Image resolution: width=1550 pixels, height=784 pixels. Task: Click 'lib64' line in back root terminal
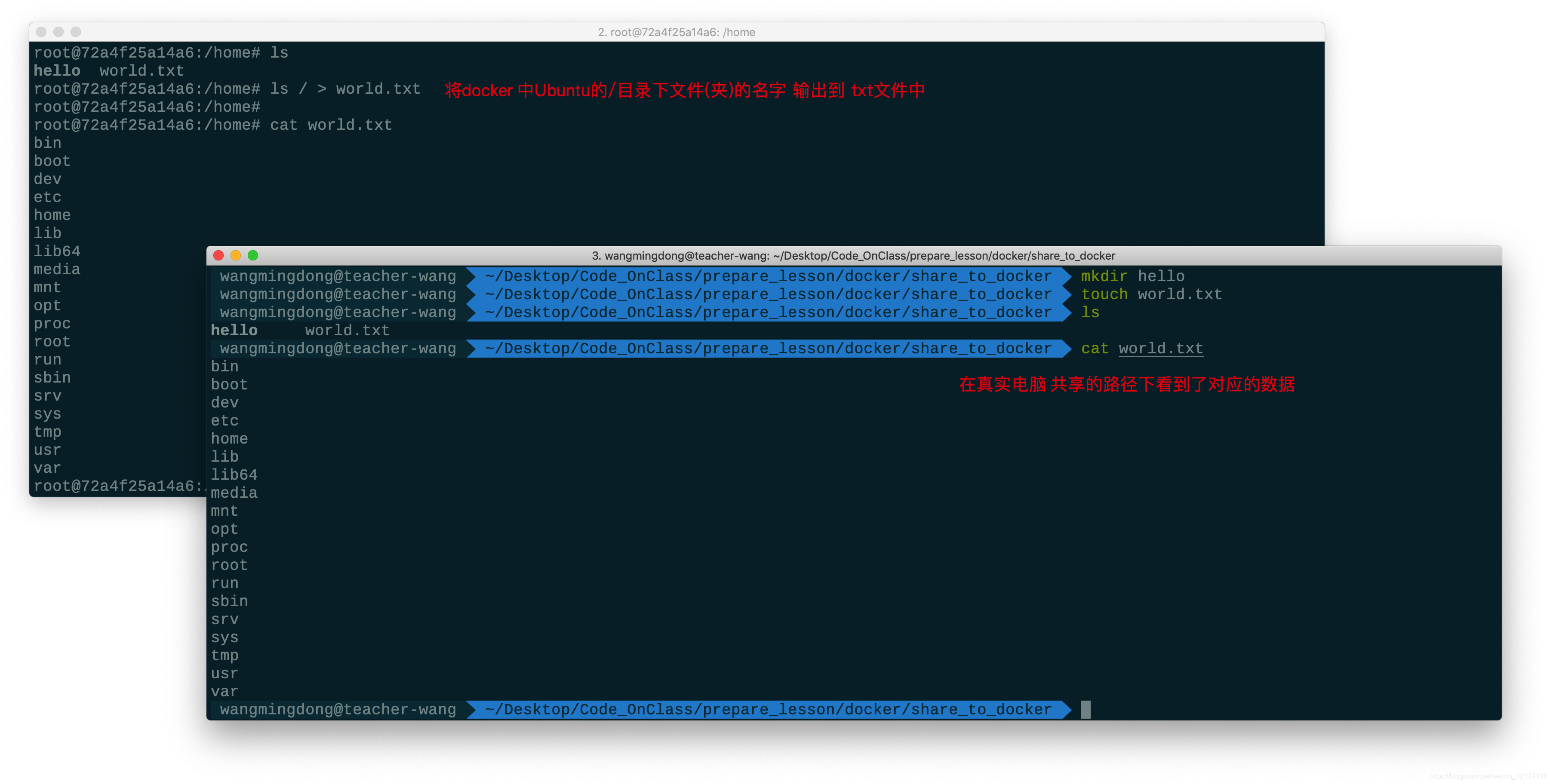click(57, 251)
